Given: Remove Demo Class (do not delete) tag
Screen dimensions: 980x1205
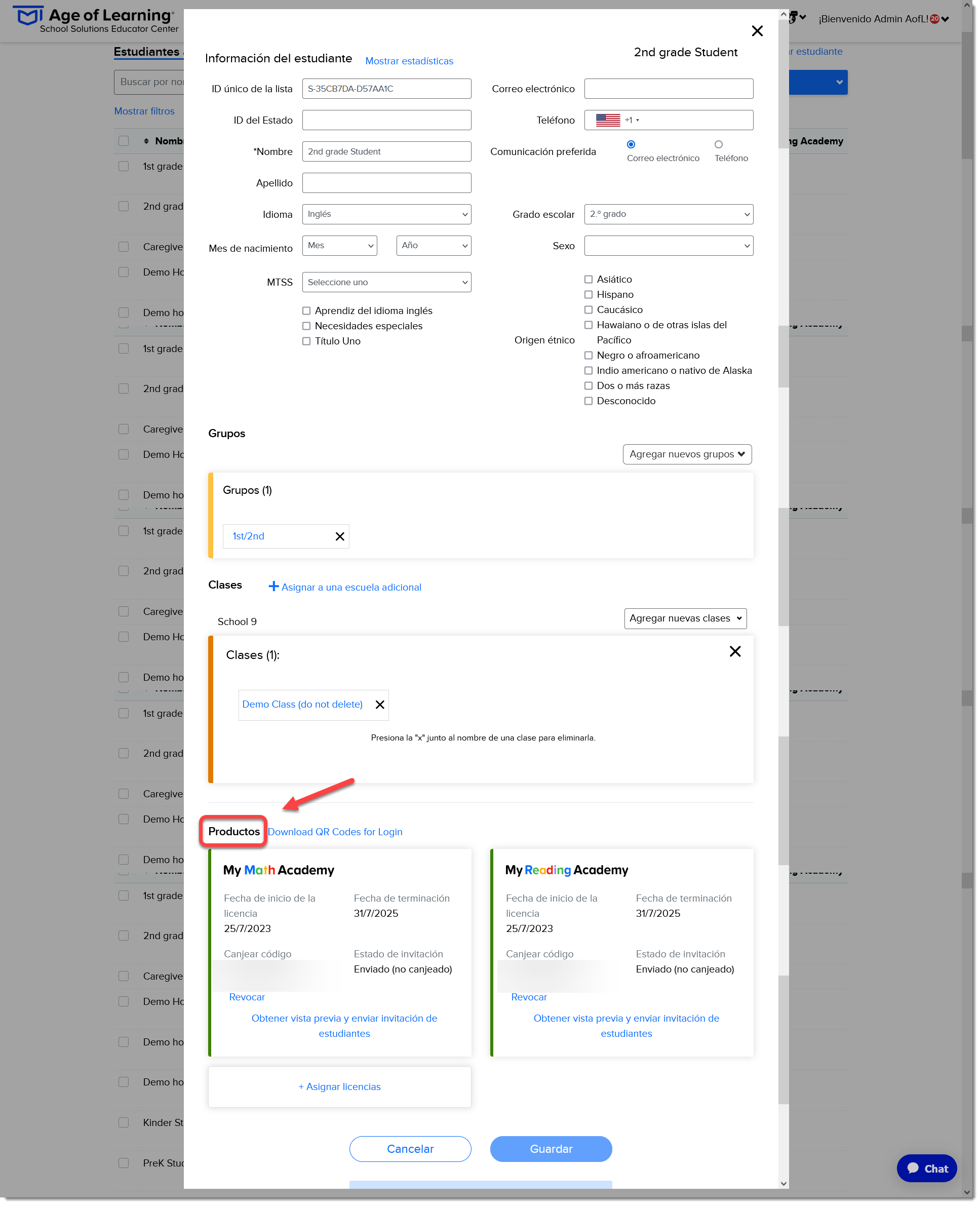Looking at the screenshot, I should coord(380,705).
